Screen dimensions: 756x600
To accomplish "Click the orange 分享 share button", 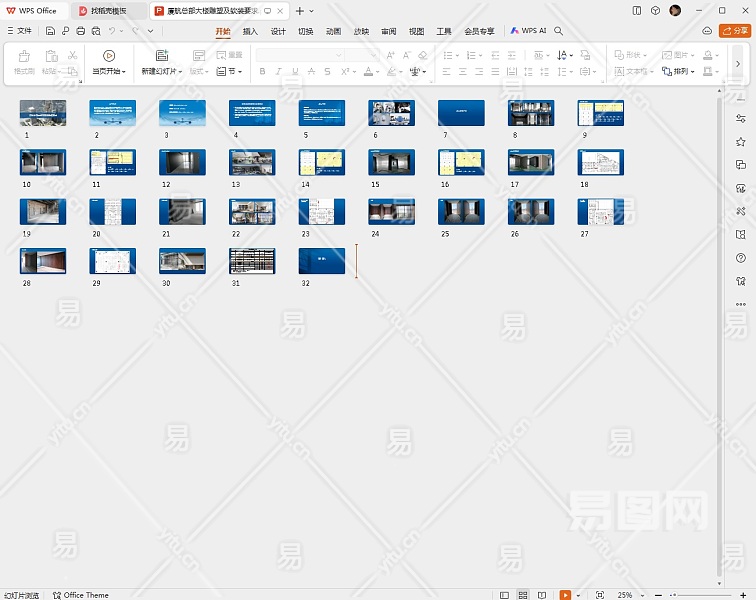I will click(x=734, y=31).
